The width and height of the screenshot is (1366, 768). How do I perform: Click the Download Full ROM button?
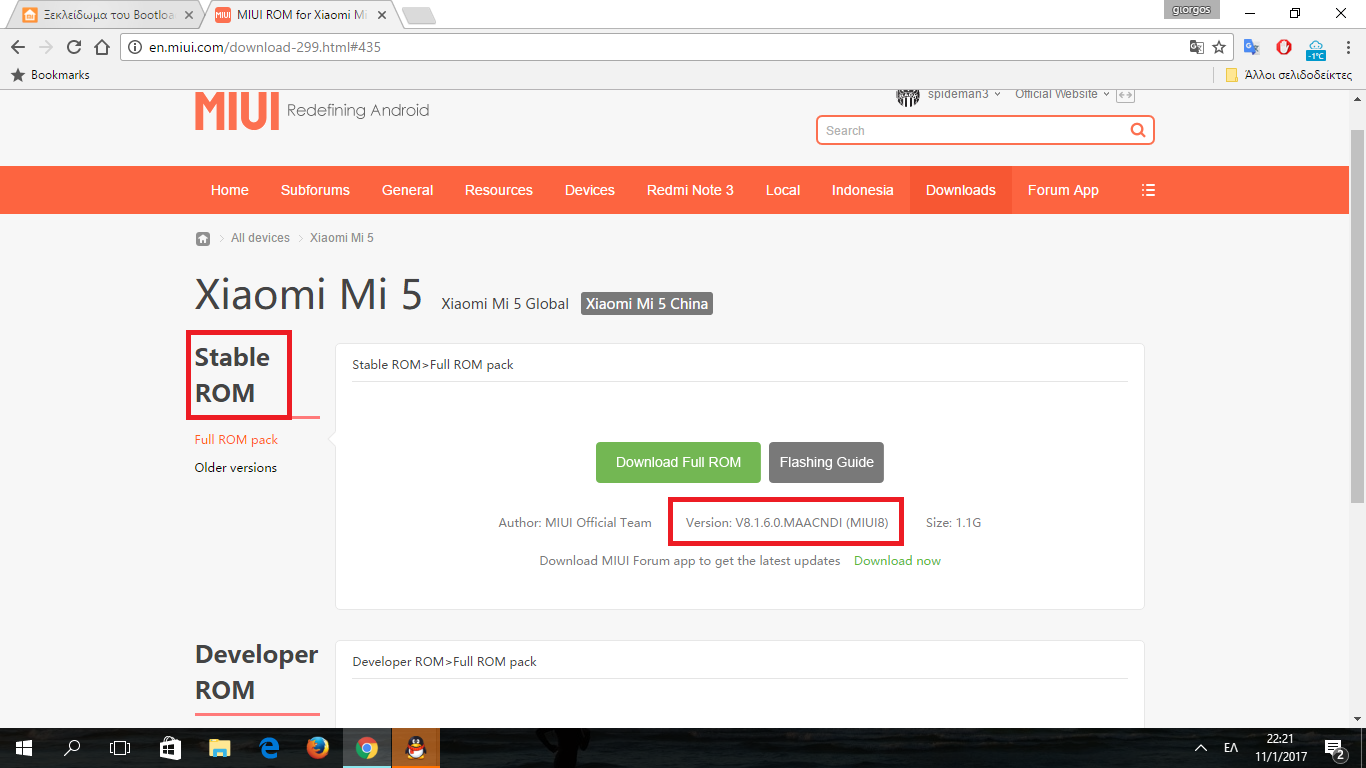678,462
